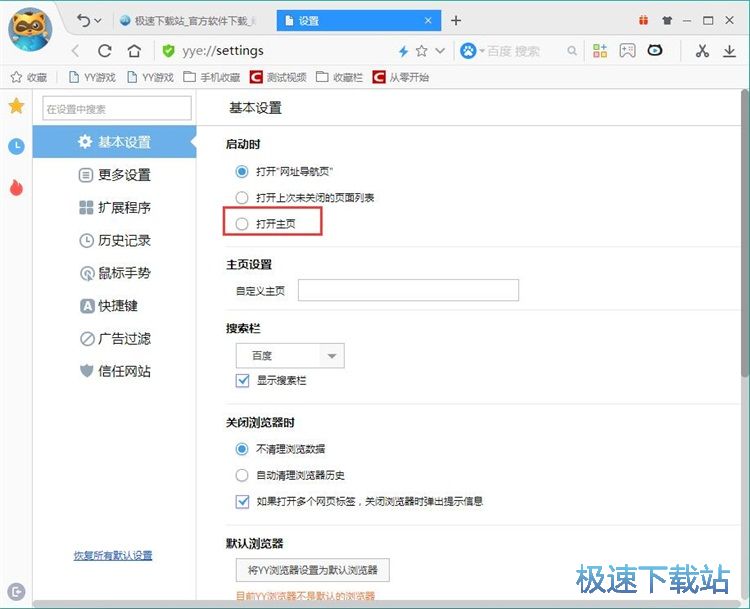
Task: Switch to the 极速下载站 tab
Action: pyautogui.click(x=188, y=21)
